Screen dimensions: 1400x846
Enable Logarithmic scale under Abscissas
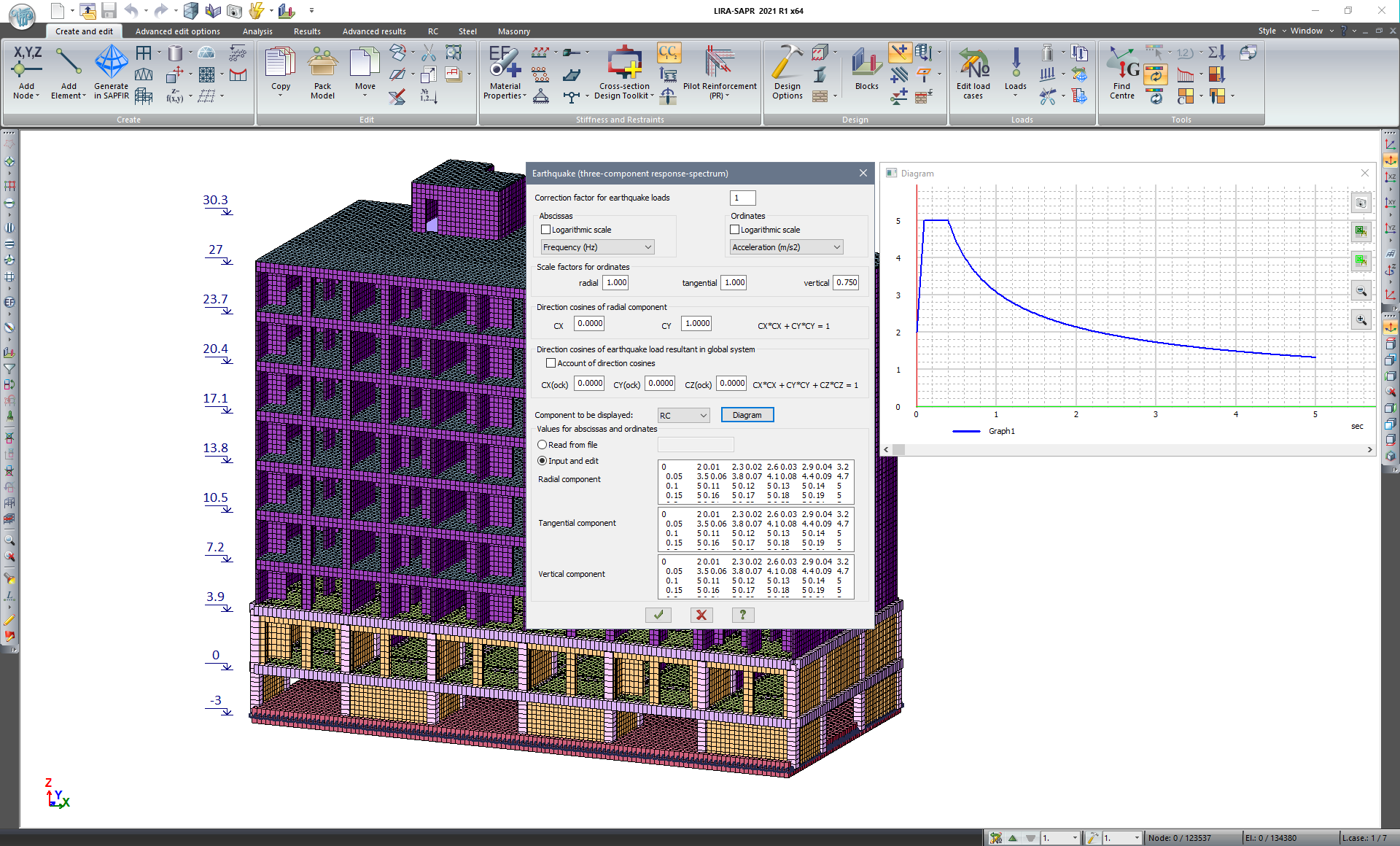(545, 230)
